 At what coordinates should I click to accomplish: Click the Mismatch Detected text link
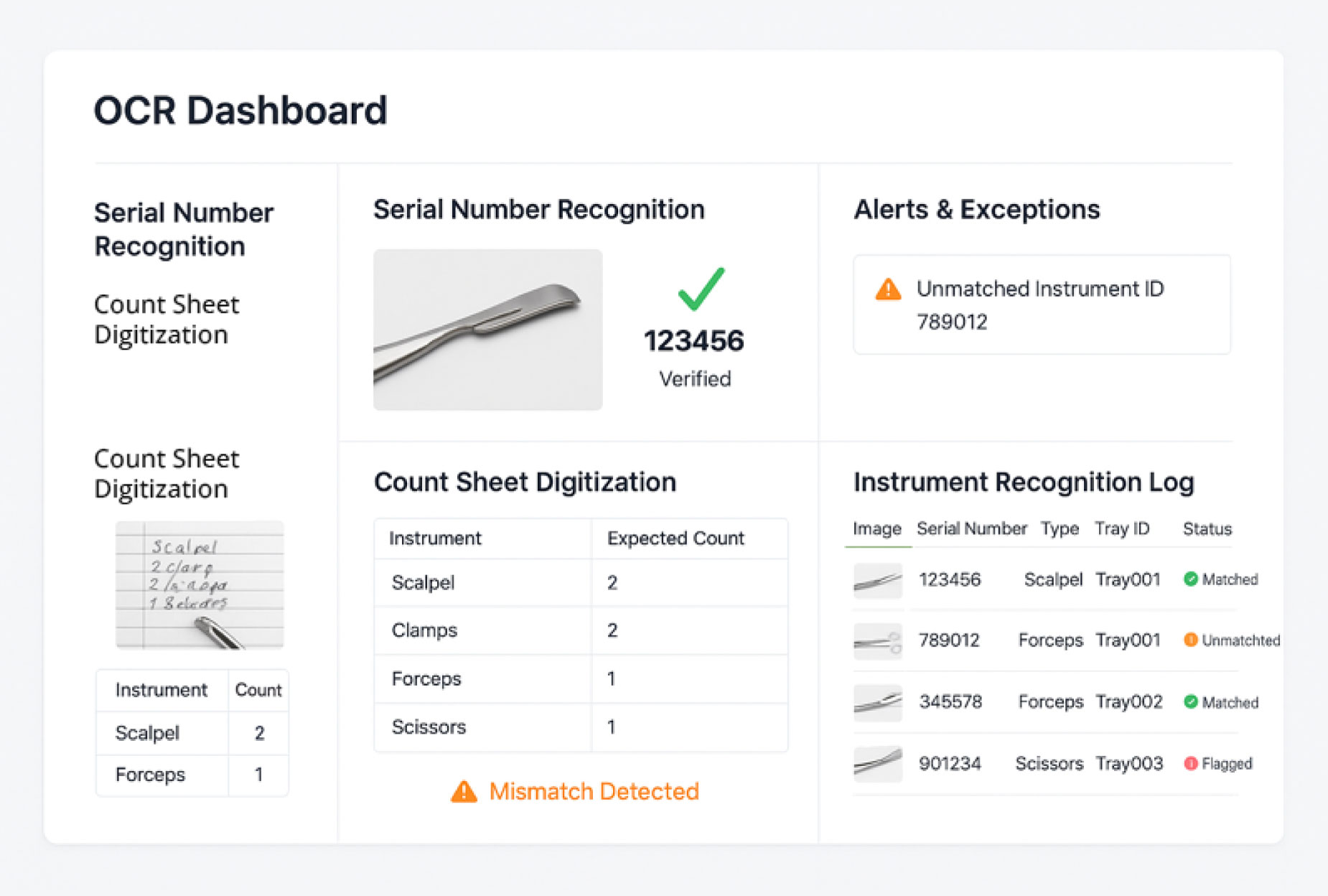click(x=594, y=791)
